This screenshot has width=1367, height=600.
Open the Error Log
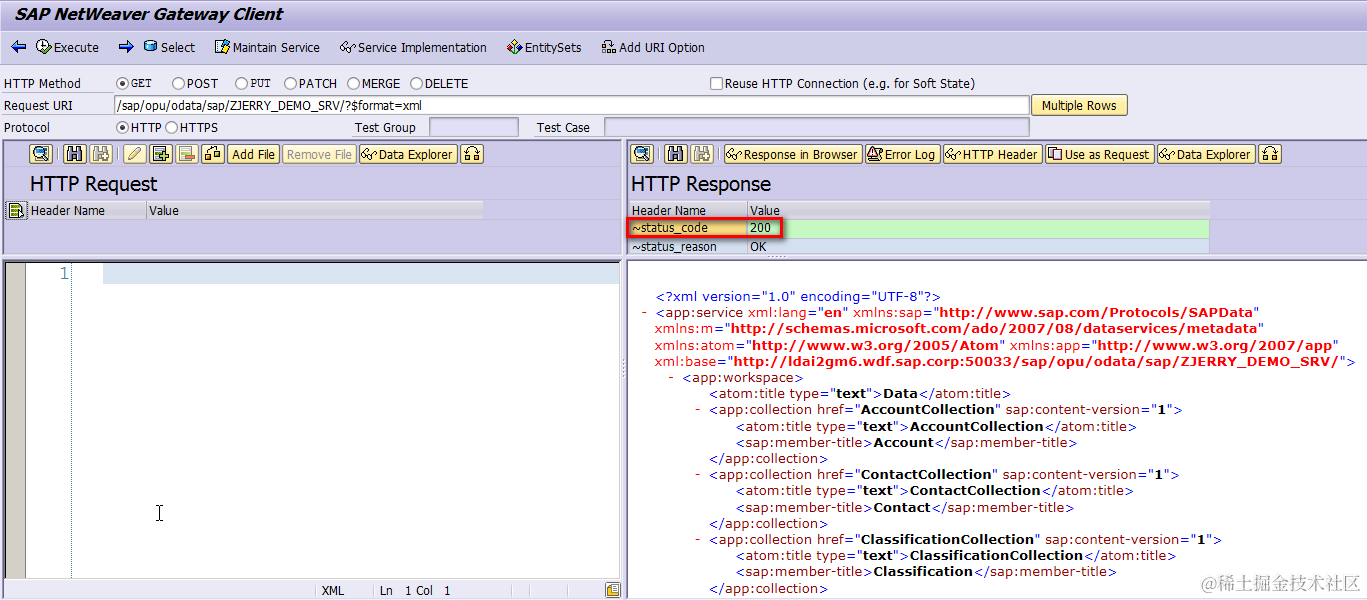tap(902, 154)
